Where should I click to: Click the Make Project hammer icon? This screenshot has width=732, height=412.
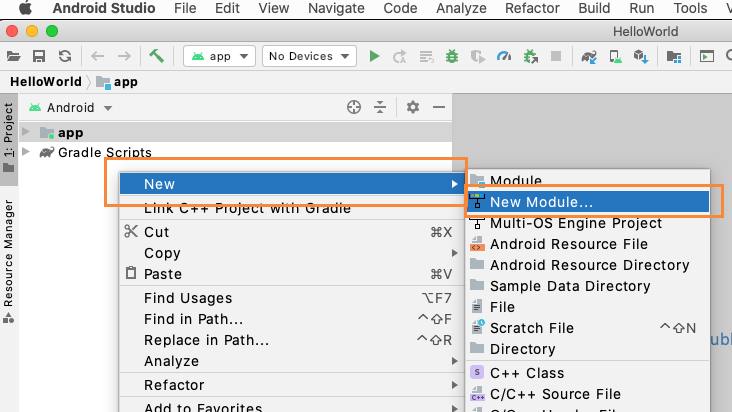156,56
